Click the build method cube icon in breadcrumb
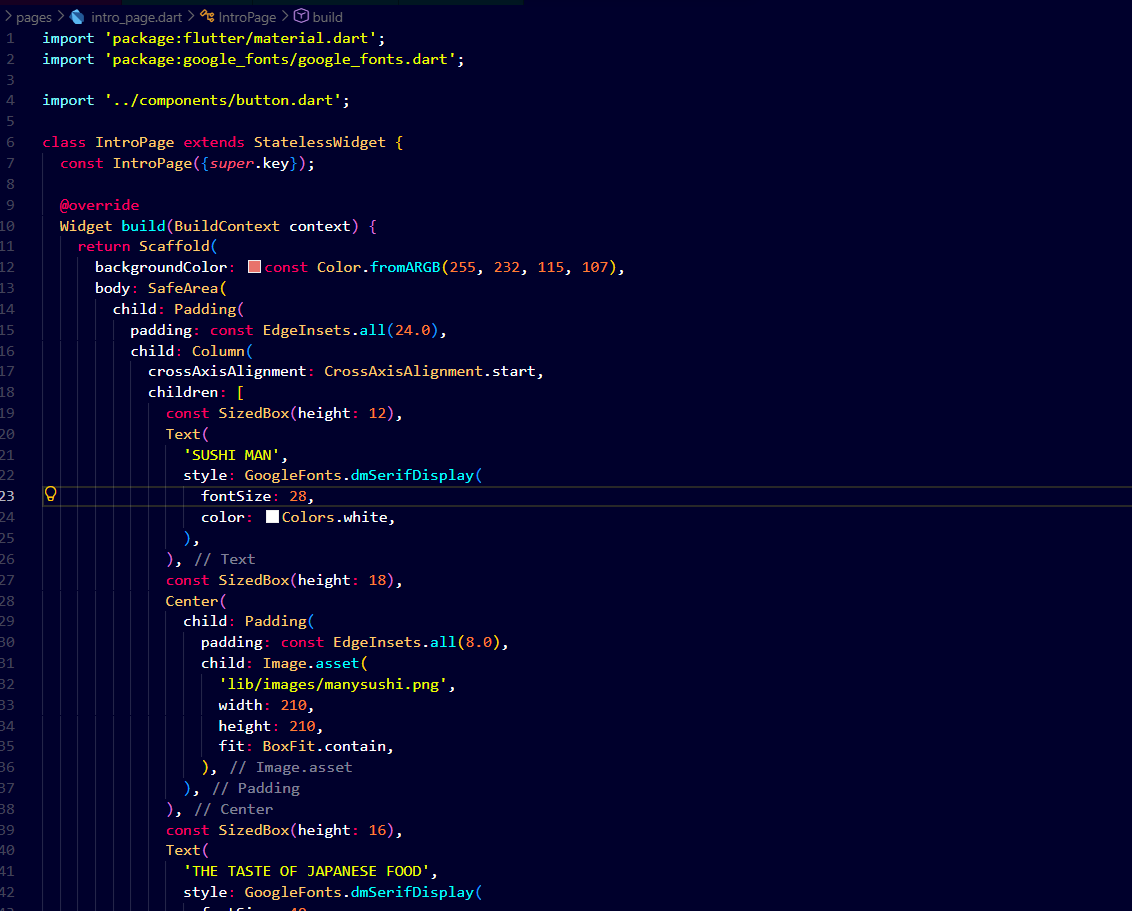This screenshot has width=1132, height=911. coord(301,16)
